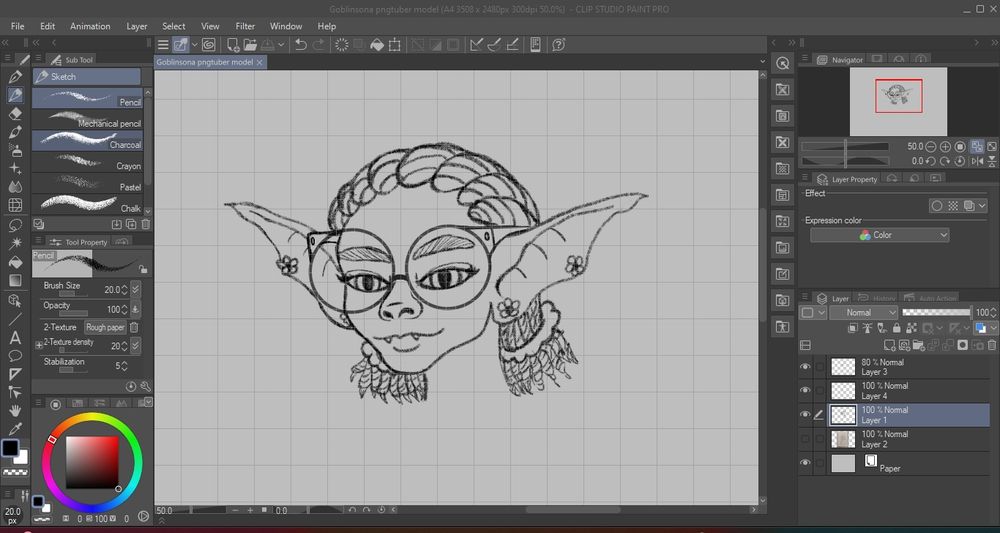The width and height of the screenshot is (1000, 533).
Task: Open the layer blending mode Normal dropdown
Action: [863, 313]
